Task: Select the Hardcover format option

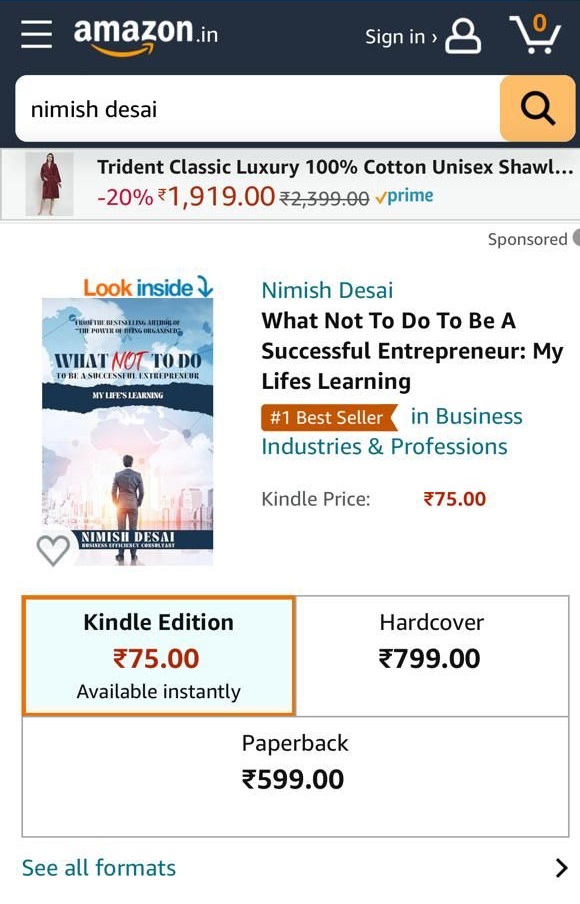Action: tap(432, 656)
